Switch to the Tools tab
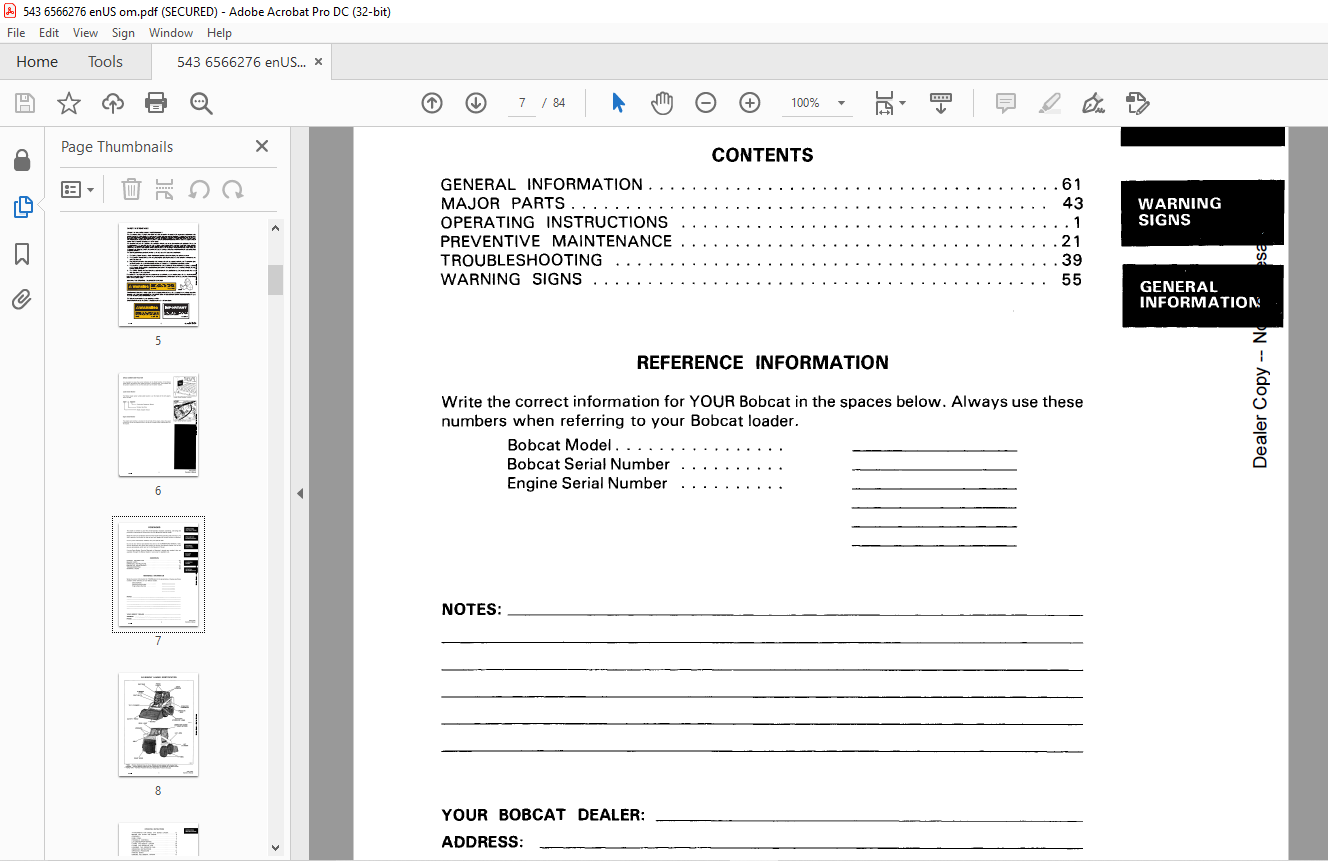Screen dimensions: 1328x861 click(x=105, y=62)
